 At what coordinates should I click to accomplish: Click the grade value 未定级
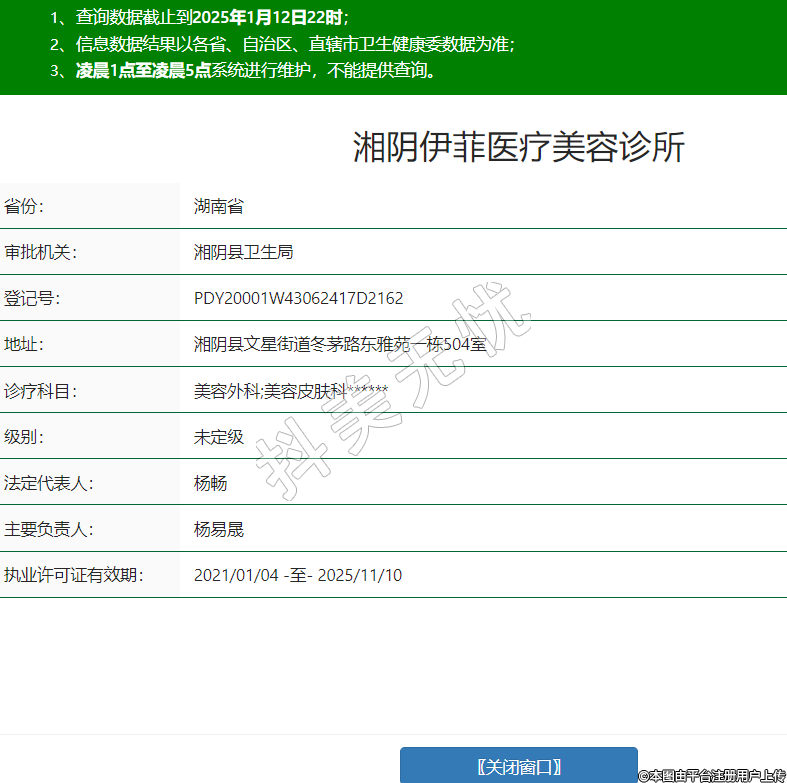219,437
